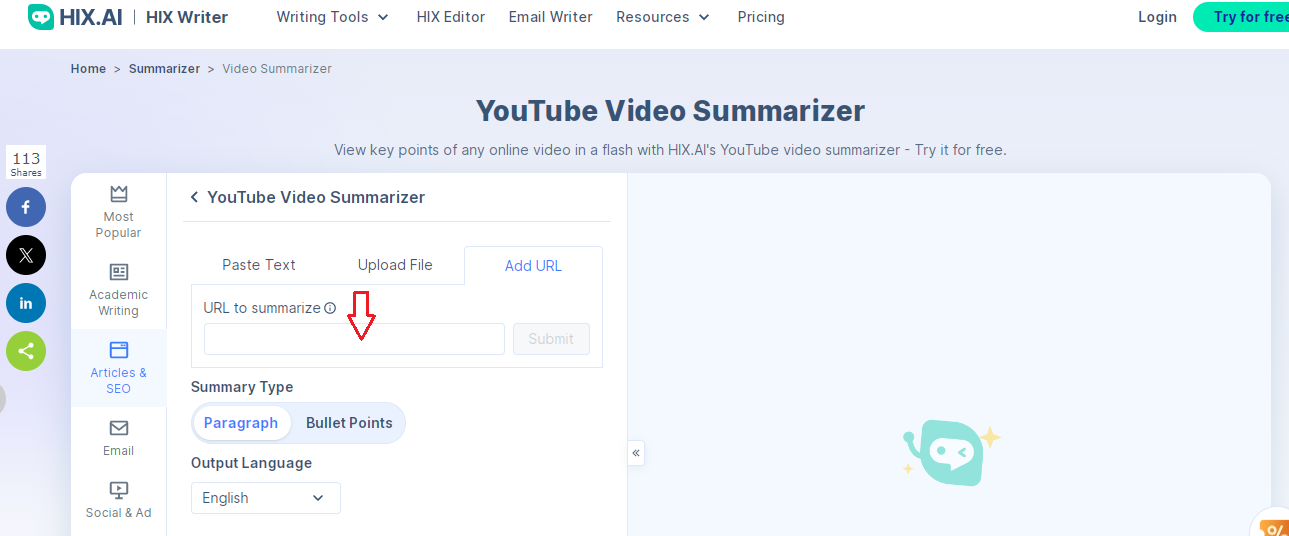Expand the Writing Tools menu
This screenshot has width=1289, height=536.
point(333,17)
